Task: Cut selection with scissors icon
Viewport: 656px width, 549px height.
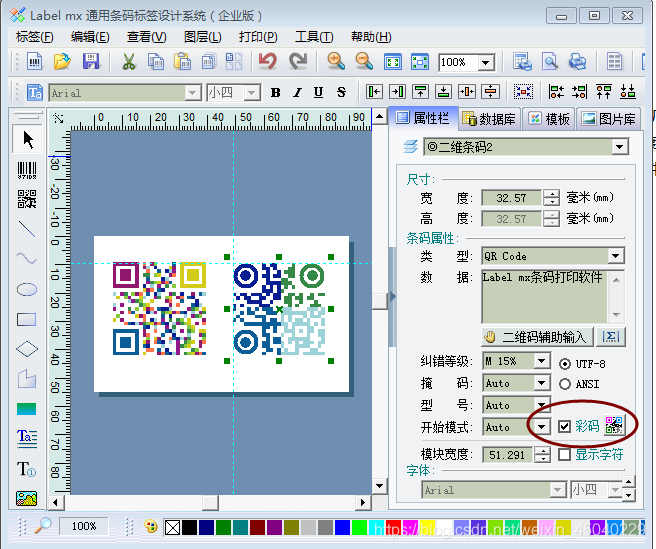Action: (x=128, y=62)
